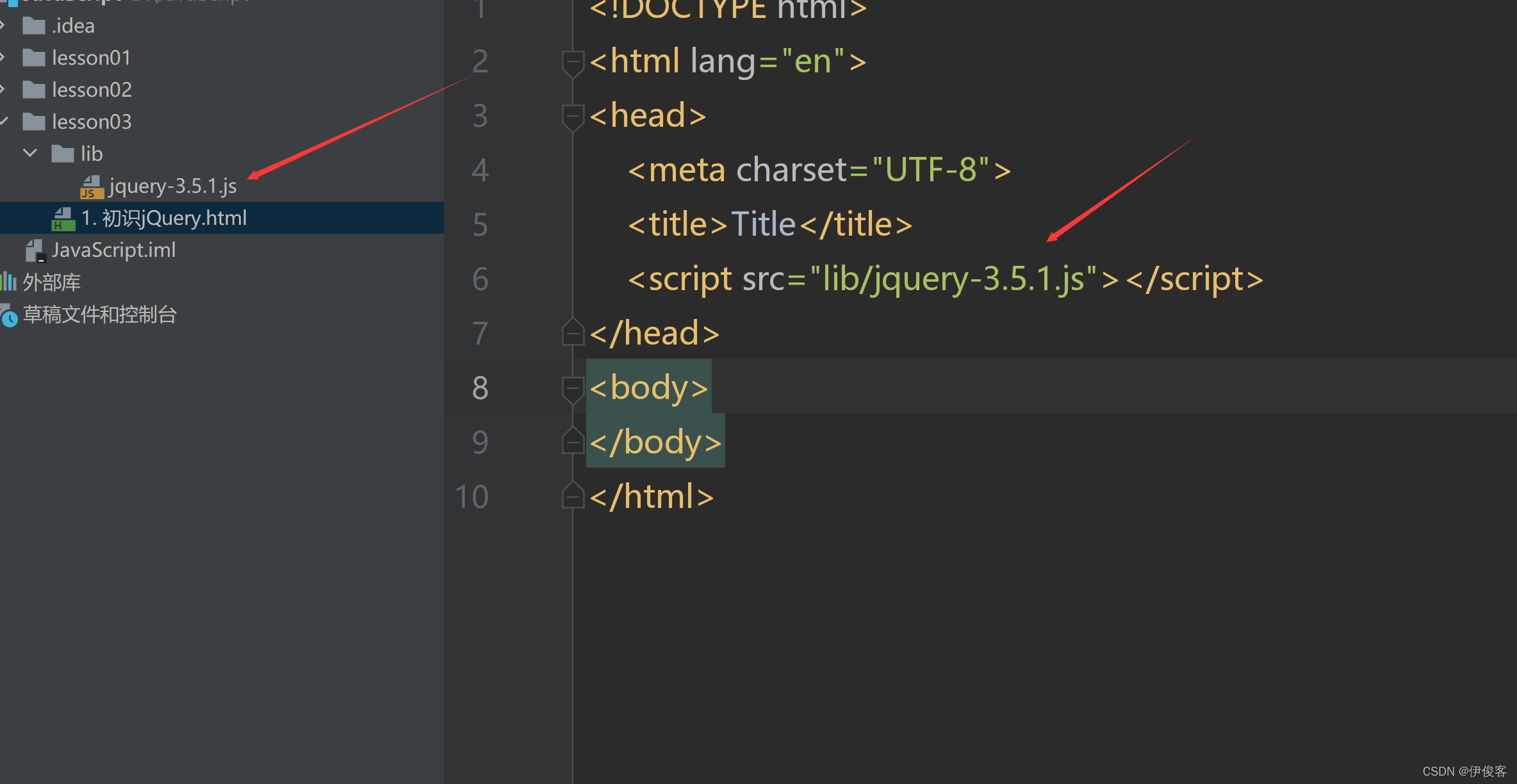Screen dimensions: 1517x784
Task: Click the .idea folder icon
Action: 33,26
